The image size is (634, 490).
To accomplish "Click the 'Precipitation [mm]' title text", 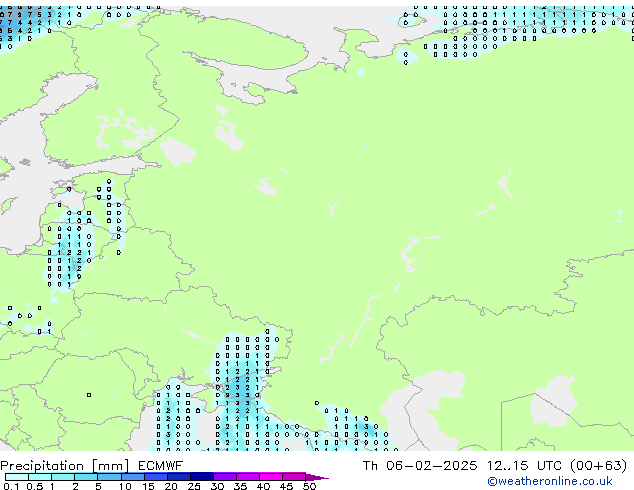I will [x=65, y=466].
